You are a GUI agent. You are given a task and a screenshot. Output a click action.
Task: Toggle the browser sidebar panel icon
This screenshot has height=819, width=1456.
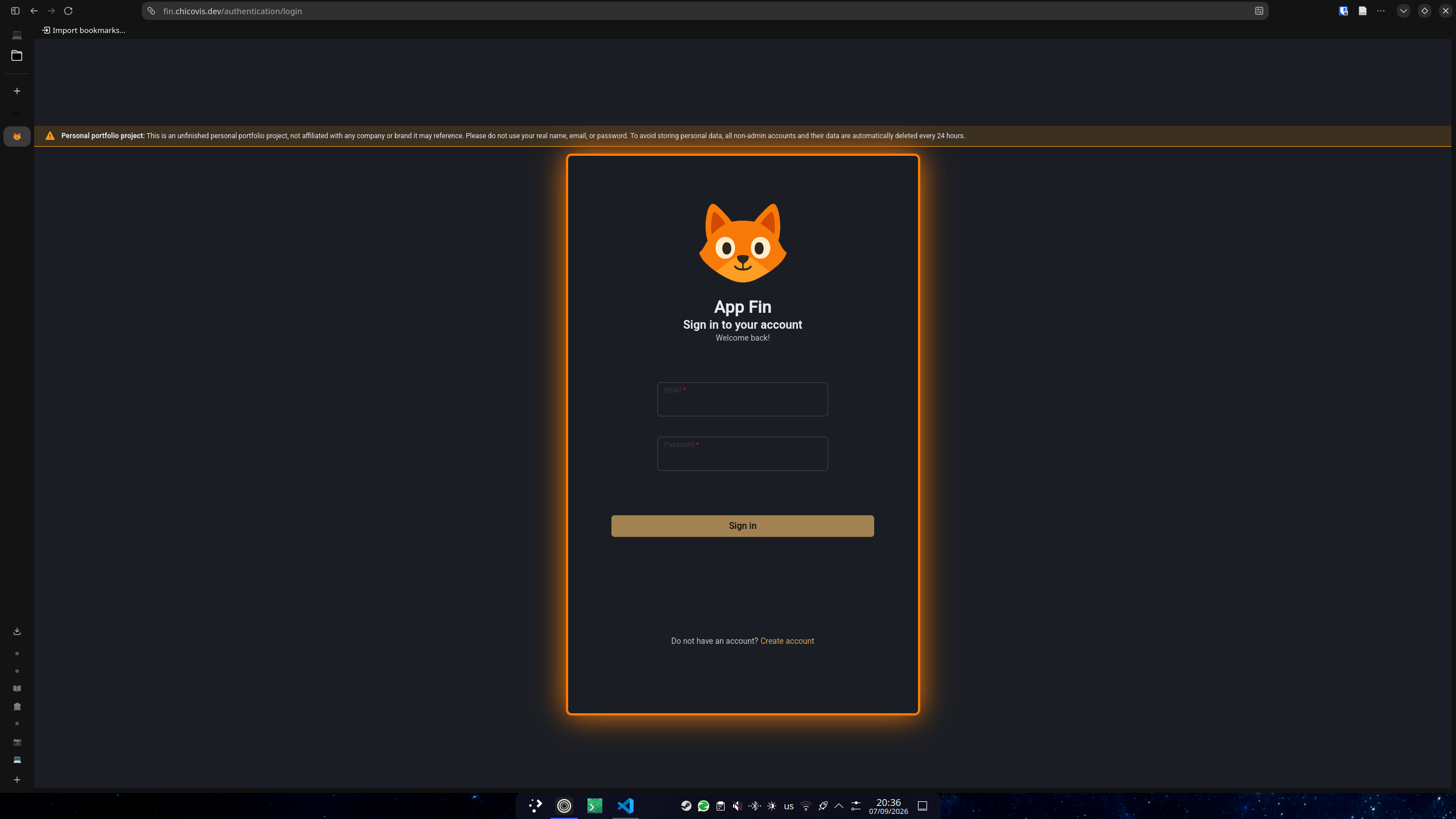[15, 11]
